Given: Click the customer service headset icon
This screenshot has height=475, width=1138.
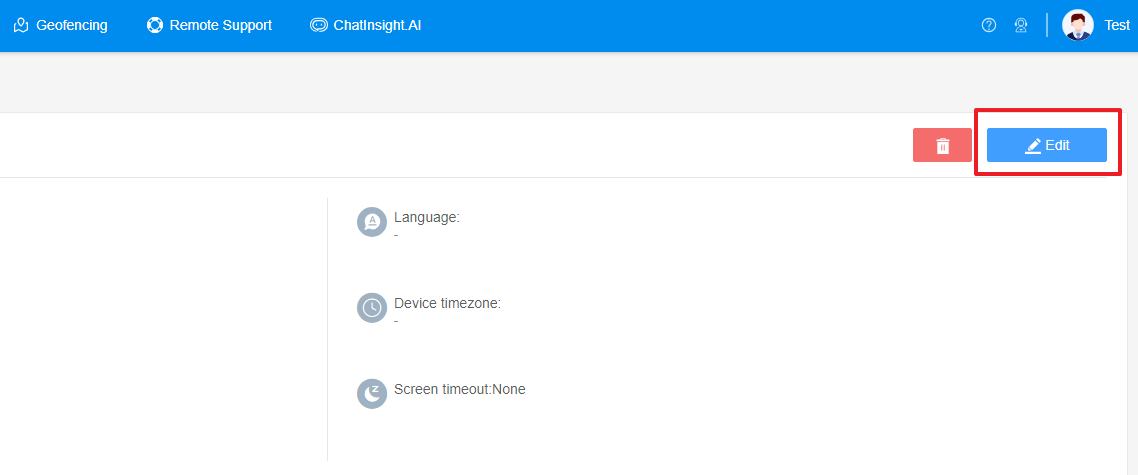Looking at the screenshot, I should pyautogui.click(x=1021, y=25).
